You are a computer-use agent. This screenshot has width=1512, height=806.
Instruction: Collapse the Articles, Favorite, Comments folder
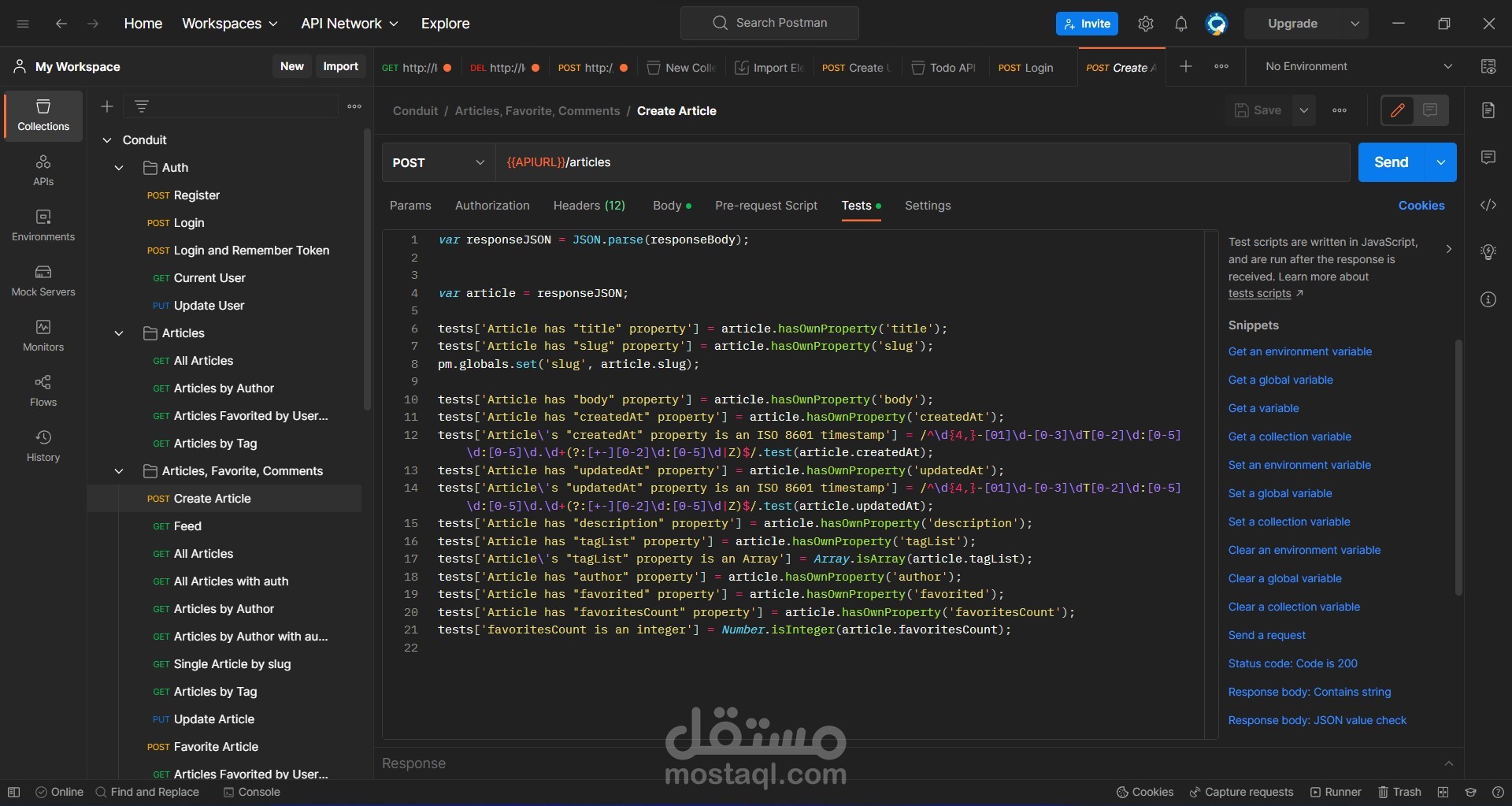coord(119,471)
